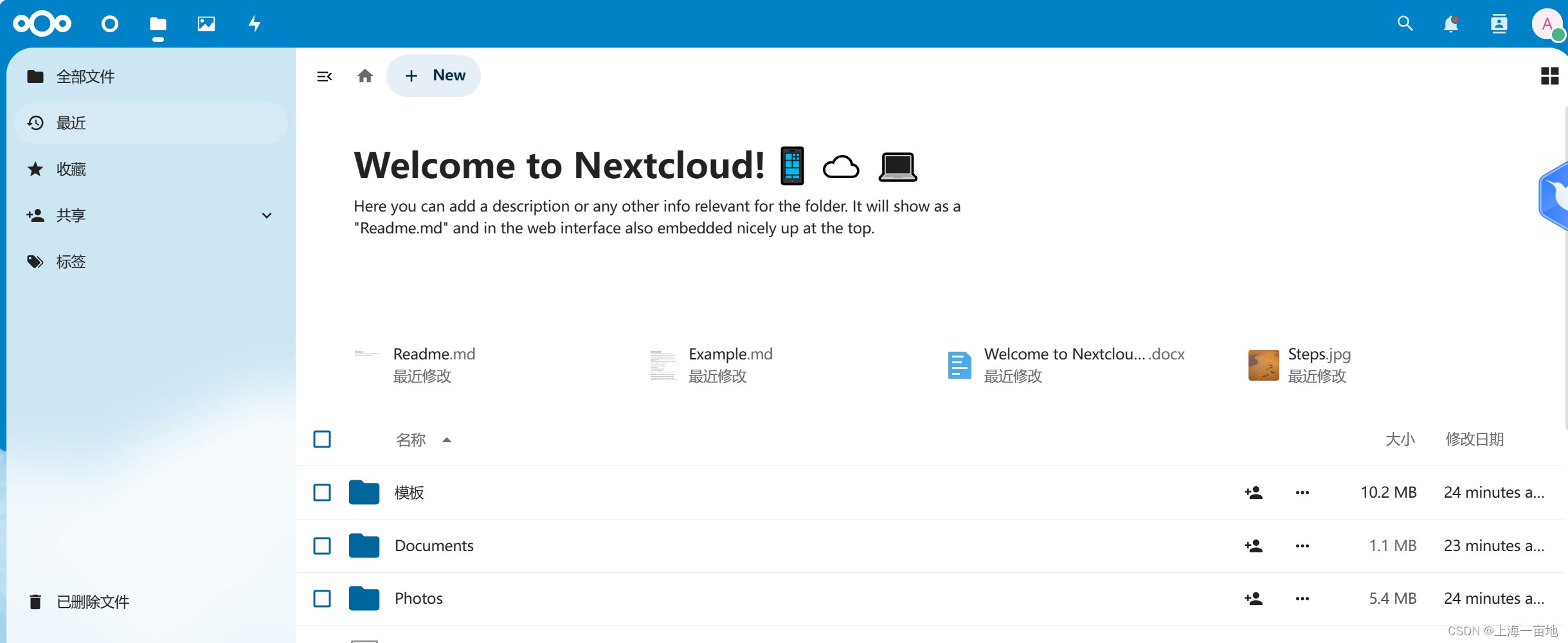Click Welcome docx document icon
Image resolution: width=1568 pixels, height=643 pixels.
pos(959,365)
